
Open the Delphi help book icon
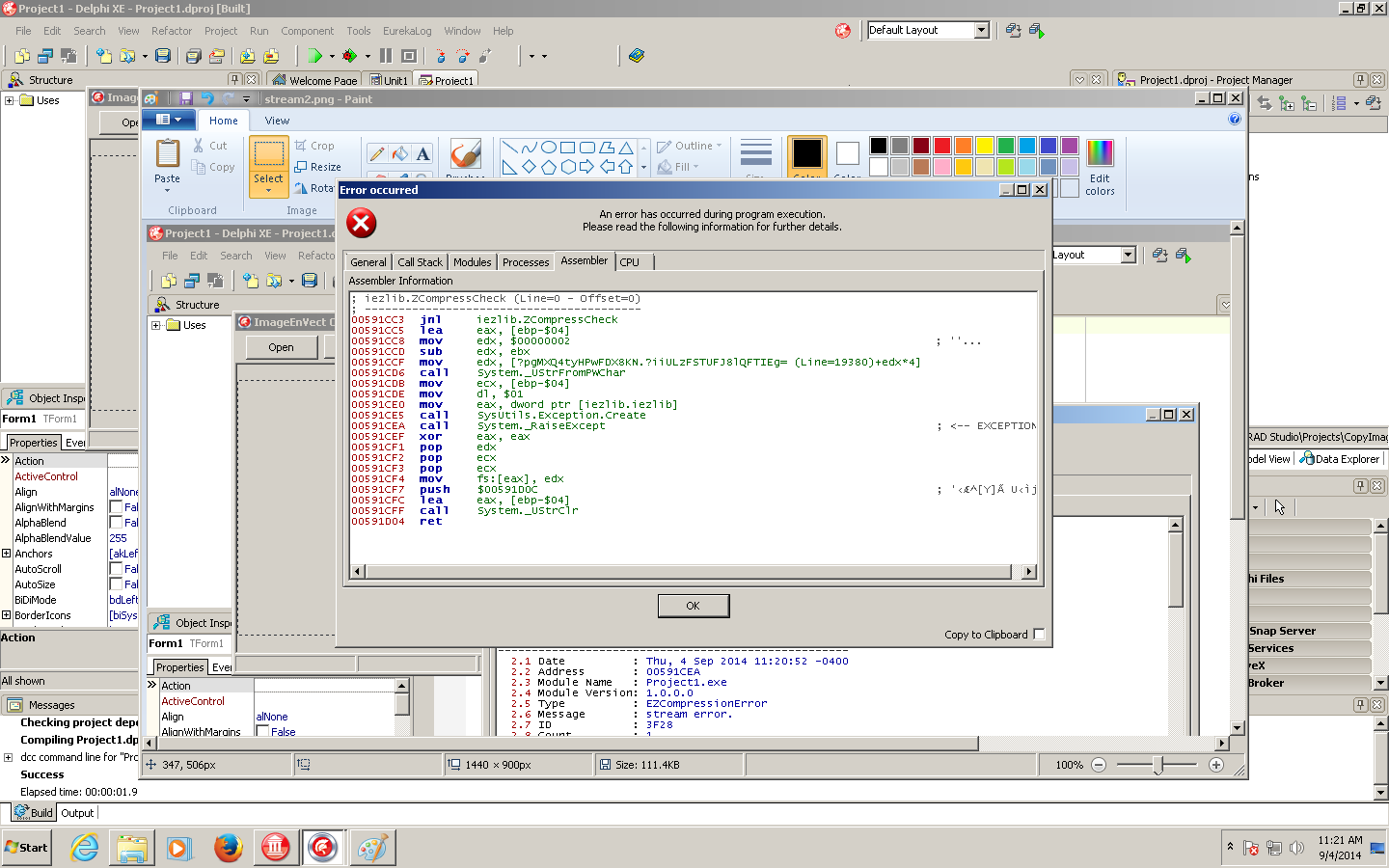[x=637, y=56]
